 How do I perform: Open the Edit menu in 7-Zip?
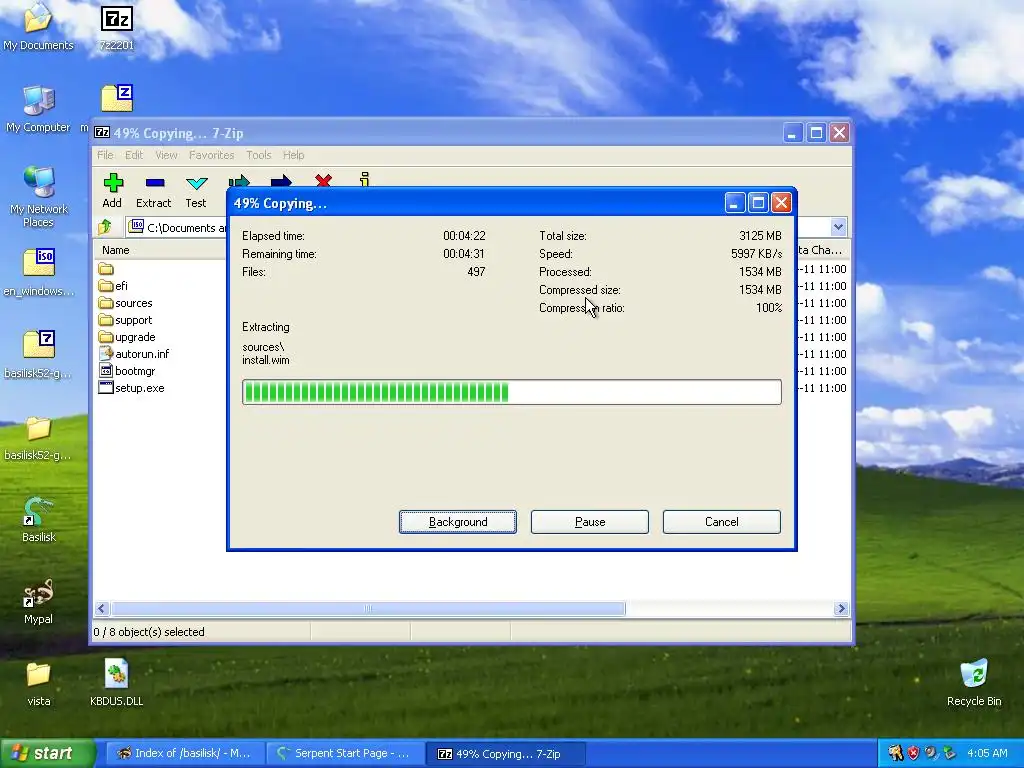[134, 155]
